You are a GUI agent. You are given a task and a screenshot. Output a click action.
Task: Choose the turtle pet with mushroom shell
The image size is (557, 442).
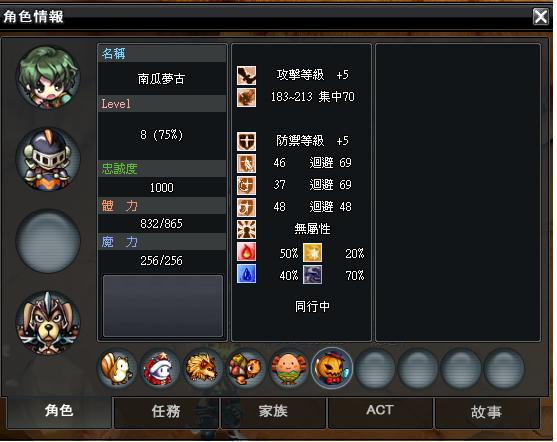(x=246, y=368)
